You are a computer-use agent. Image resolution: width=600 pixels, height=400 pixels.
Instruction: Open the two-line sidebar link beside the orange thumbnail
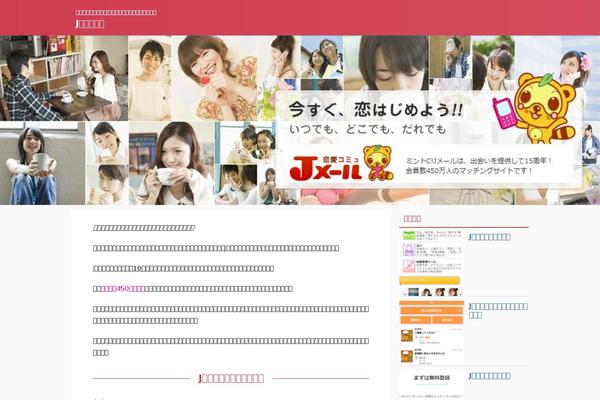pos(498,310)
